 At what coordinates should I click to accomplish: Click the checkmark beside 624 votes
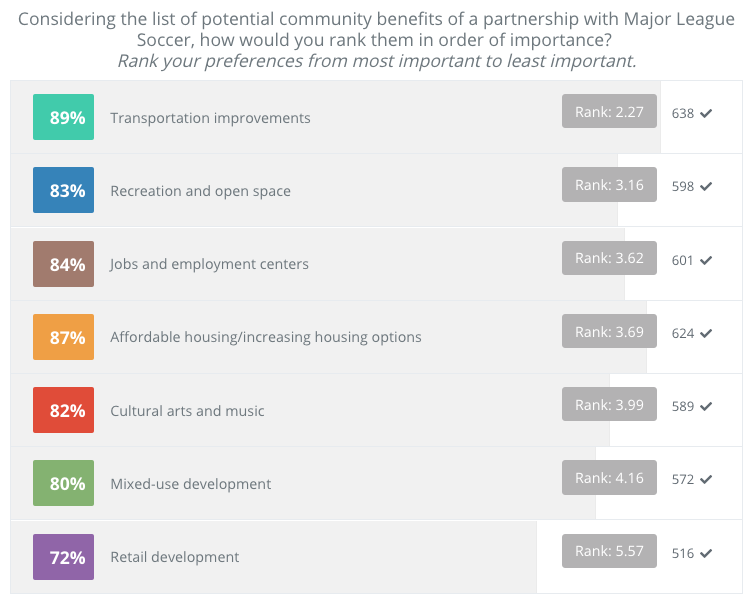coord(706,333)
